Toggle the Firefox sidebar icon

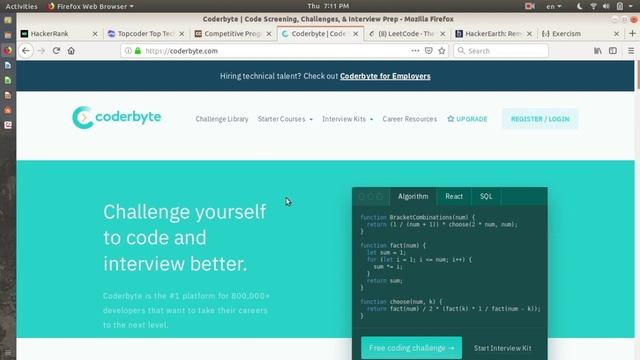tap(613, 51)
